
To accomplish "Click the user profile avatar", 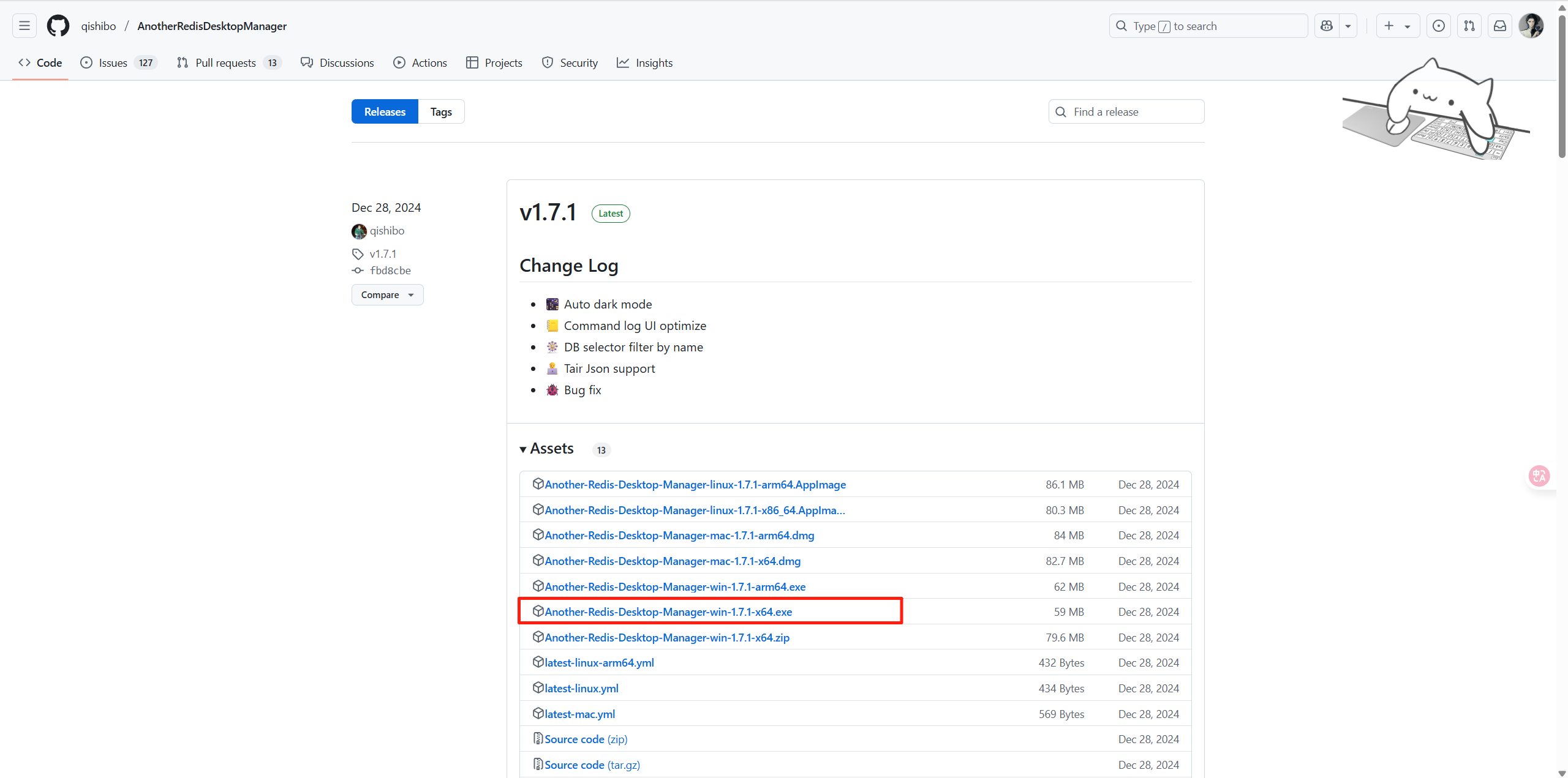I will click(x=1531, y=26).
